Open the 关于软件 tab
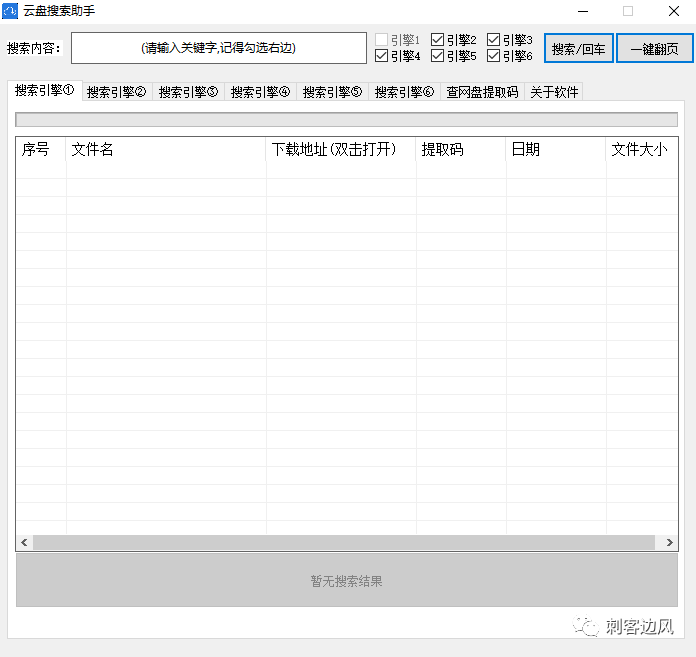 554,92
